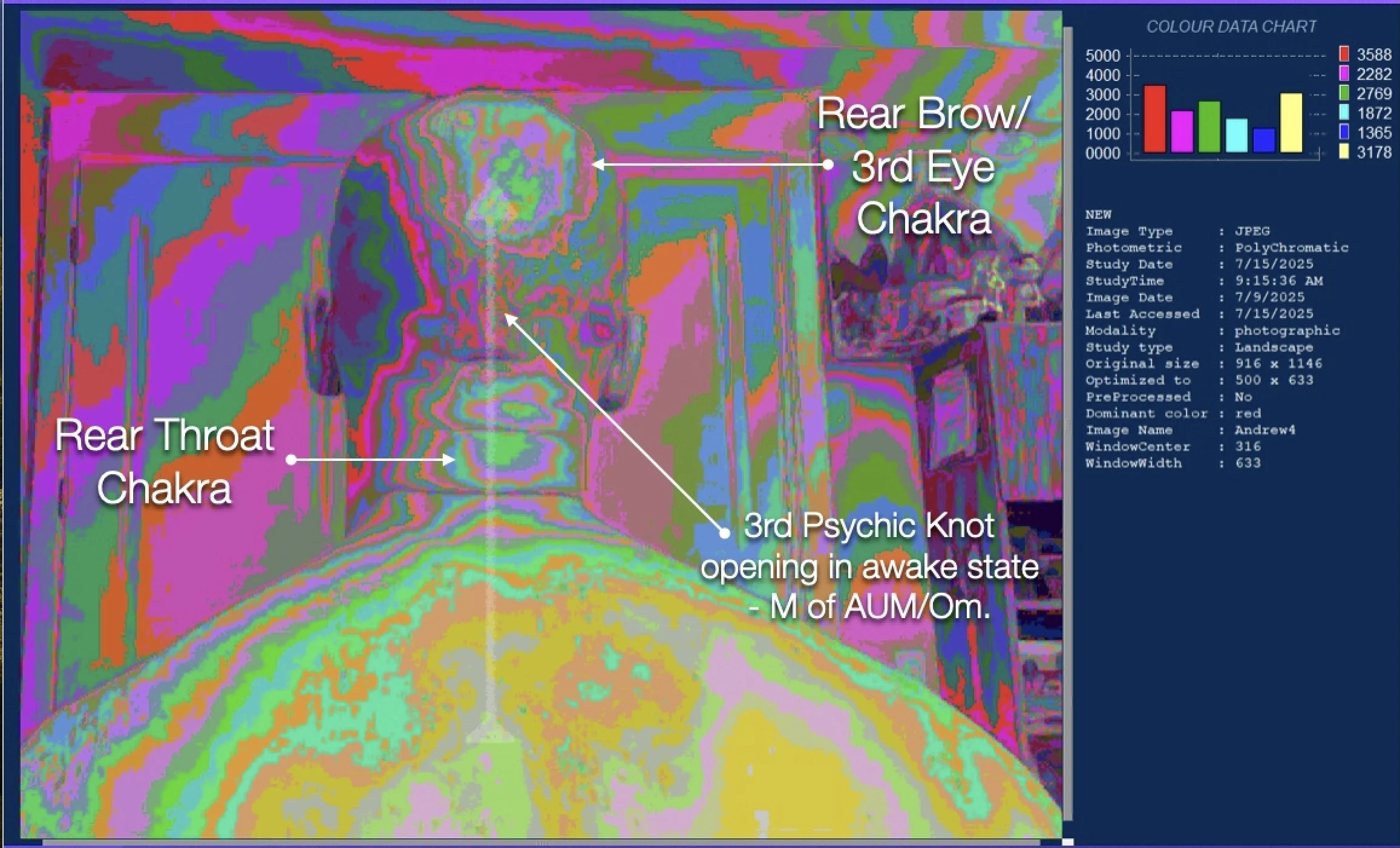Click the dark blue bar in chart

pyautogui.click(x=1264, y=140)
